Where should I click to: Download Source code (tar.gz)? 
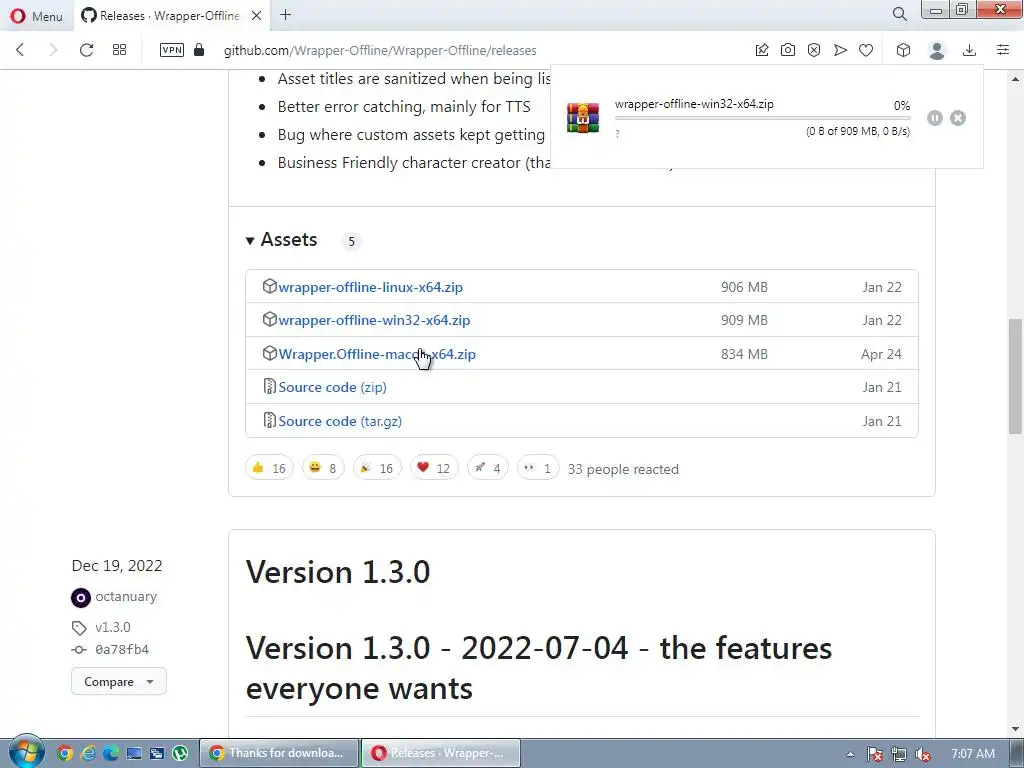tap(340, 421)
